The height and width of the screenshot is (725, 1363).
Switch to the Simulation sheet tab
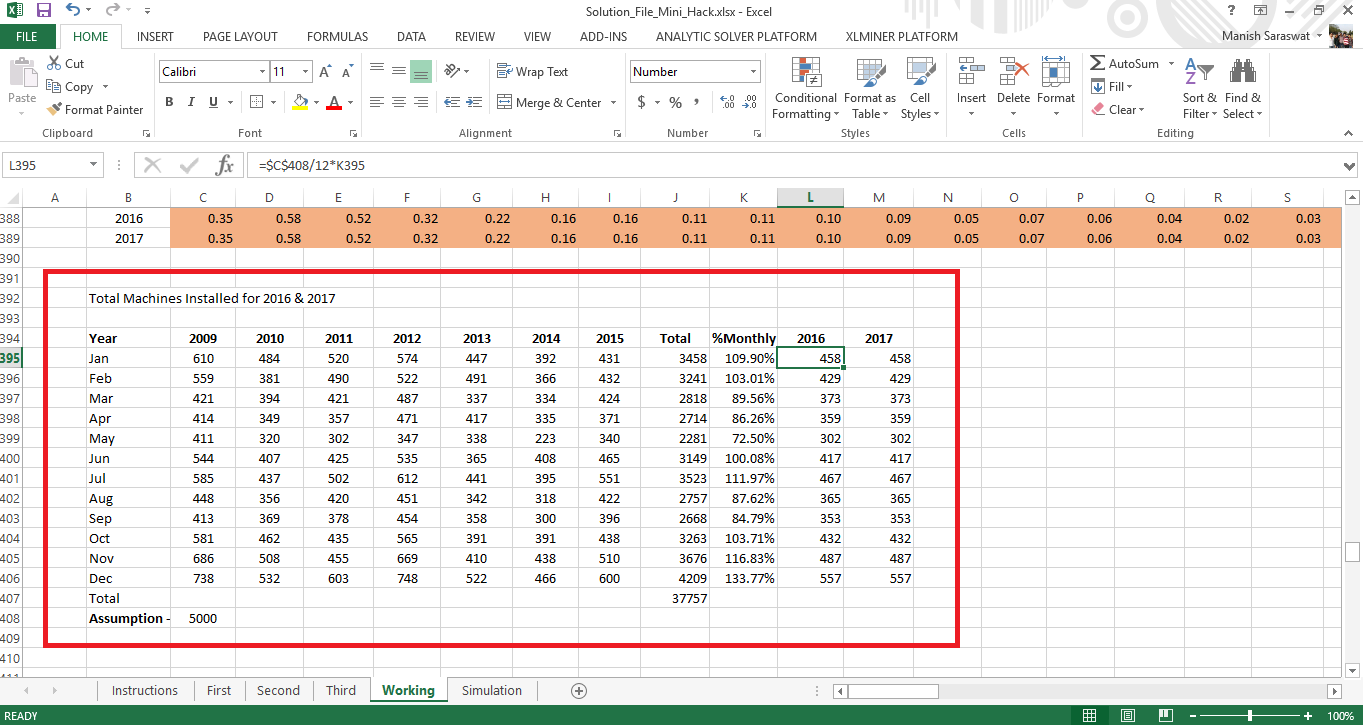(491, 690)
